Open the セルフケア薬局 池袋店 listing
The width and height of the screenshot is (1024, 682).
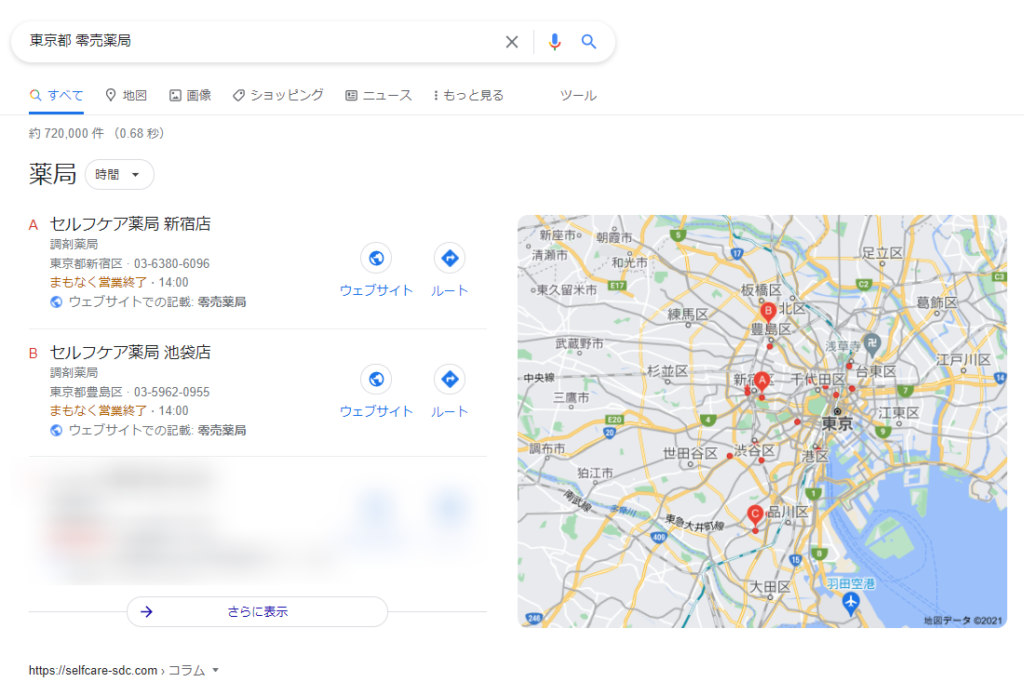click(x=130, y=352)
